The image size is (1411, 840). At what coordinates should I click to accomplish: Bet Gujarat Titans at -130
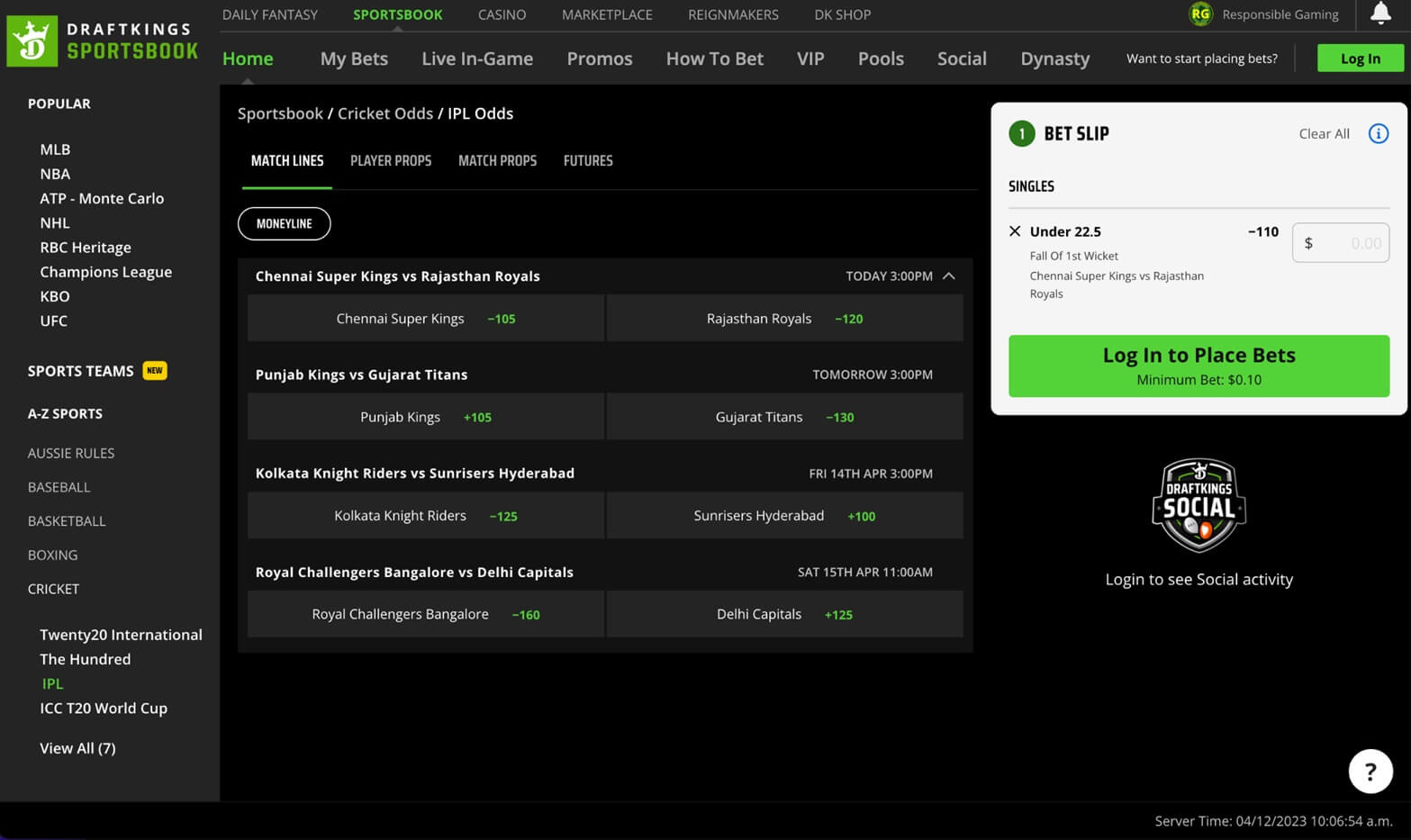tap(784, 417)
